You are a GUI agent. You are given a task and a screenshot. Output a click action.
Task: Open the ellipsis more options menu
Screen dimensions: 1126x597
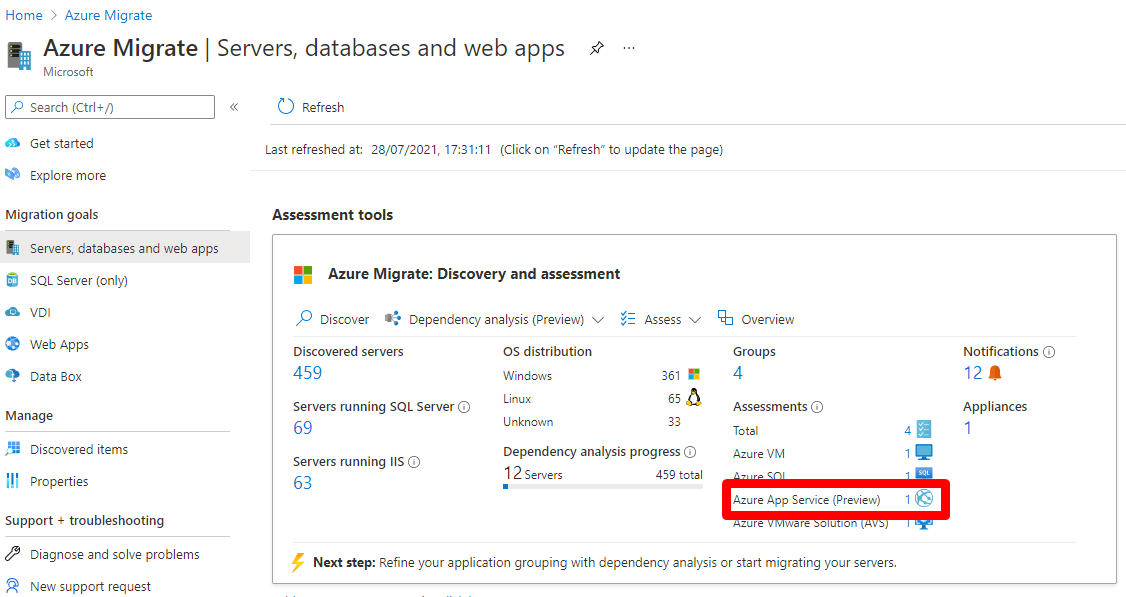click(x=629, y=48)
